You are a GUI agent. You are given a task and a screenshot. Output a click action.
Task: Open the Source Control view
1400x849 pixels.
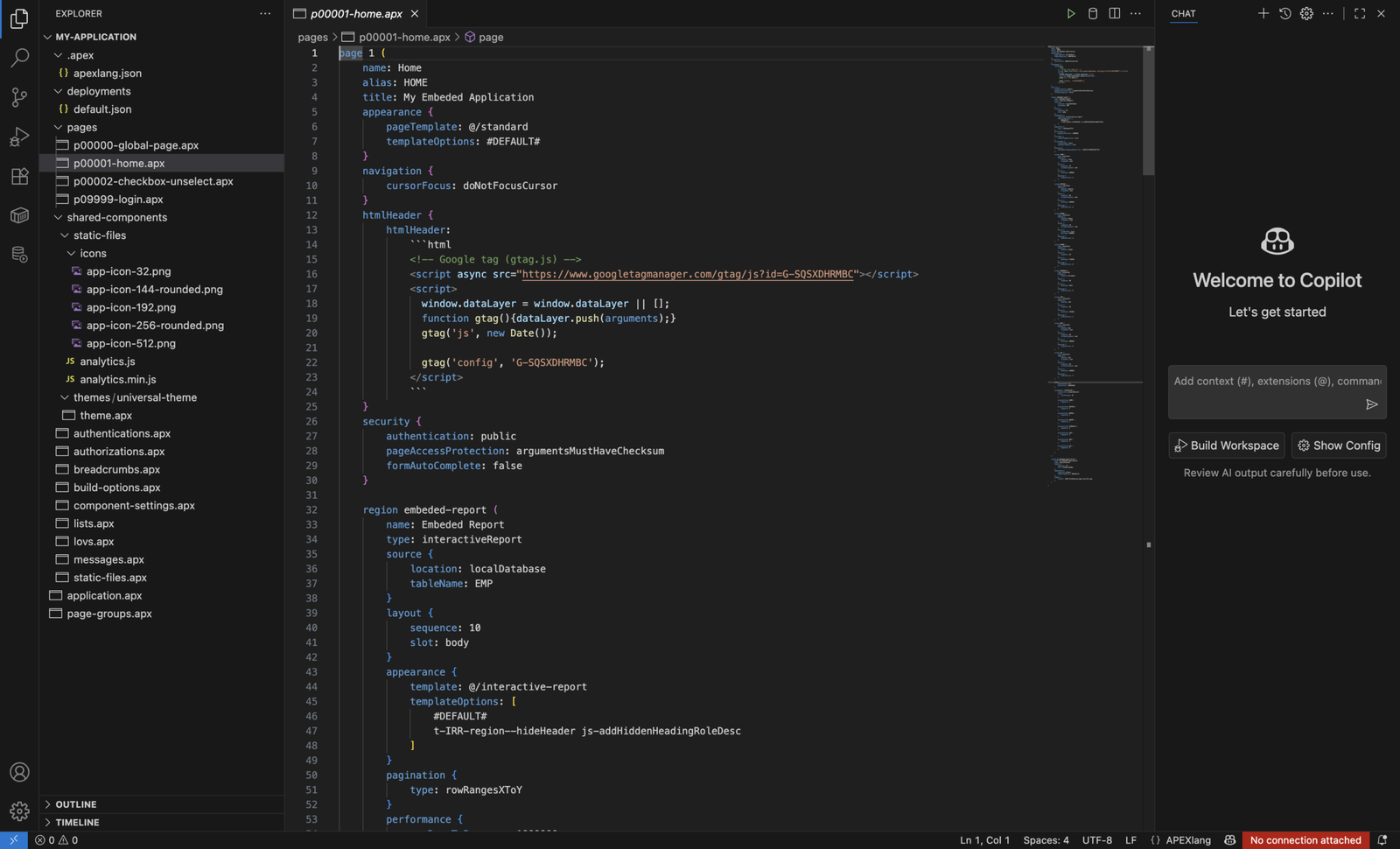tap(19, 97)
